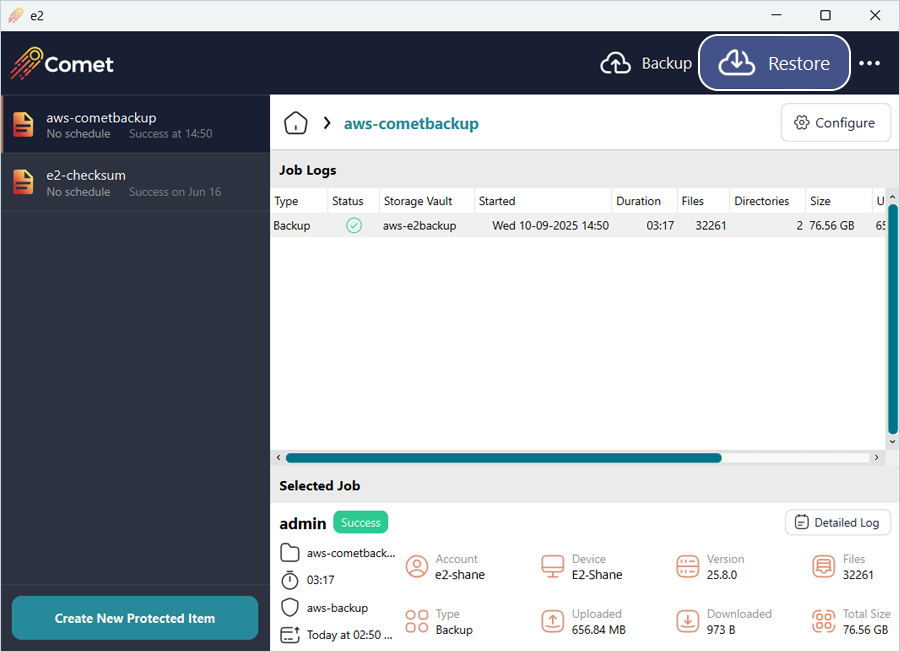
Task: Click the Device monitor icon
Action: click(553, 566)
